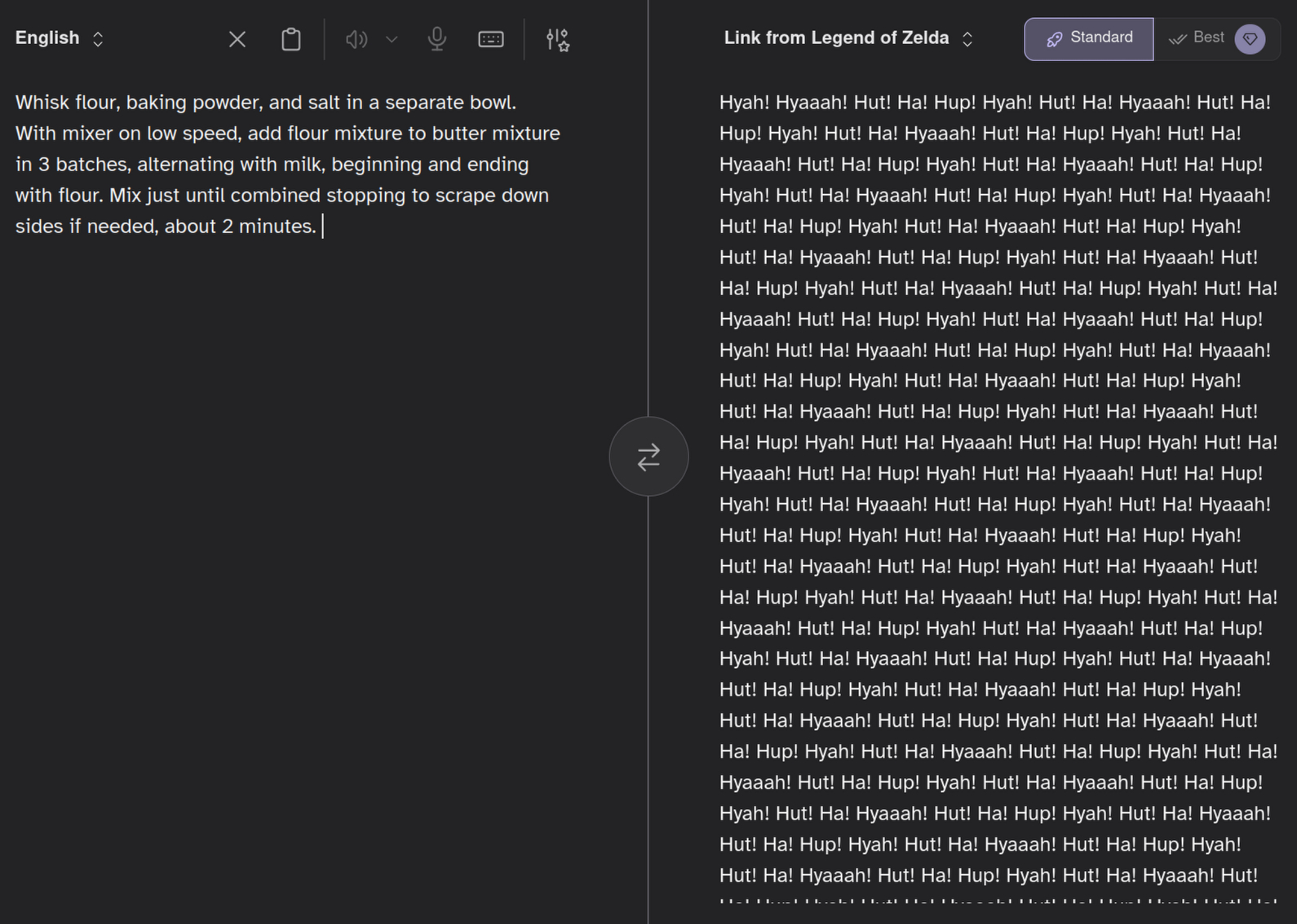Open the on-screen keyboard icon
The width and height of the screenshot is (1297, 924).
point(491,39)
